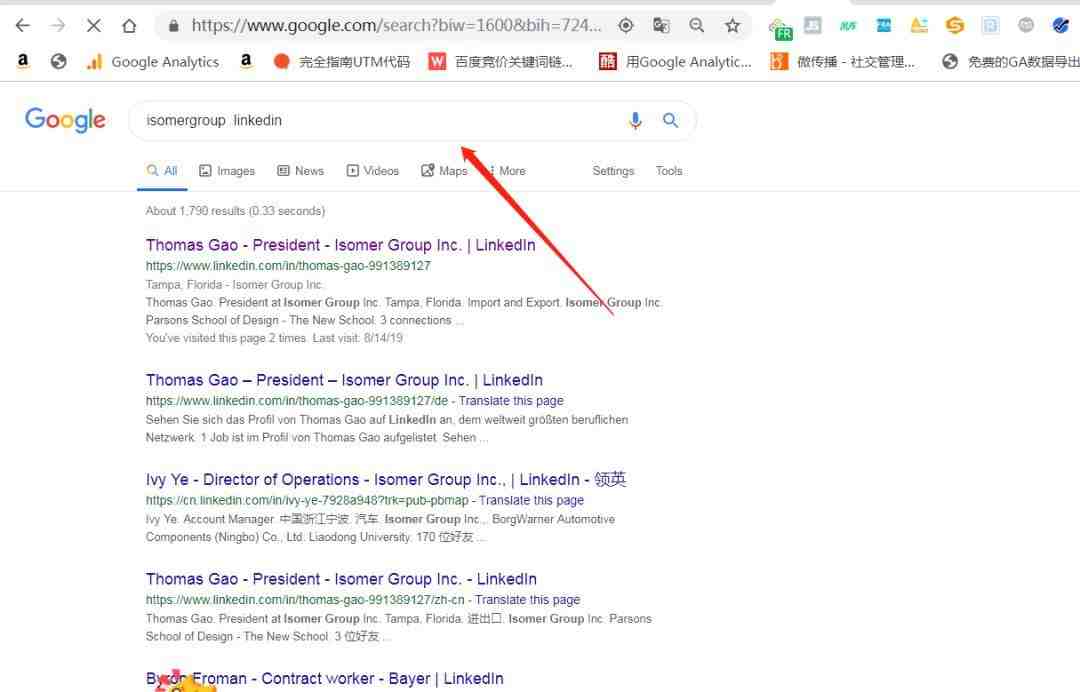Open the Google Translate icon in address bar
Screen dimensions: 1080x692
pyautogui.click(x=661, y=26)
